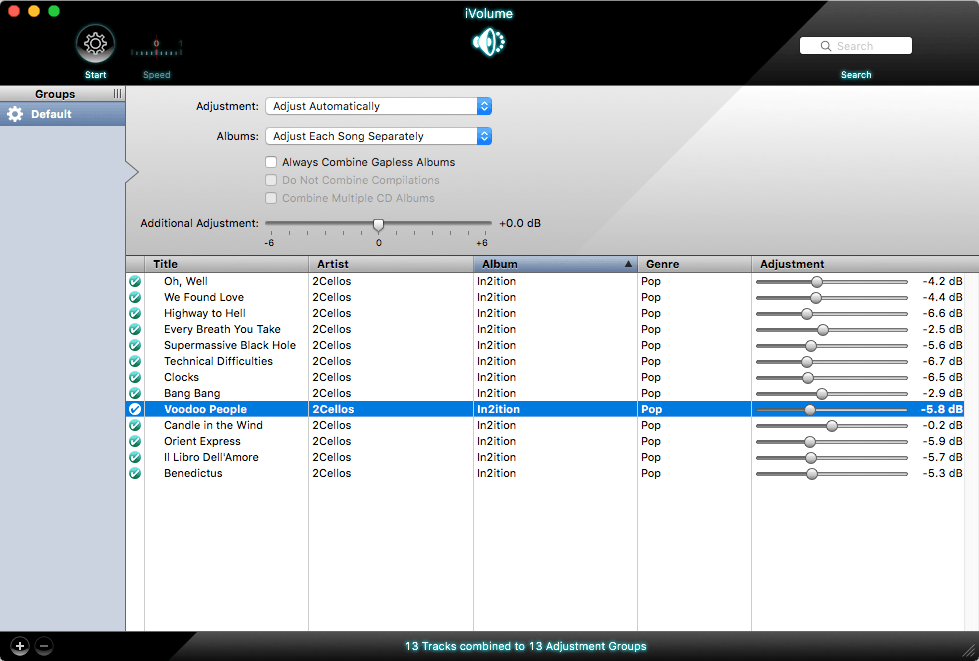
Task: Click the Additional Adjustment slider handle
Action: pyautogui.click(x=378, y=223)
